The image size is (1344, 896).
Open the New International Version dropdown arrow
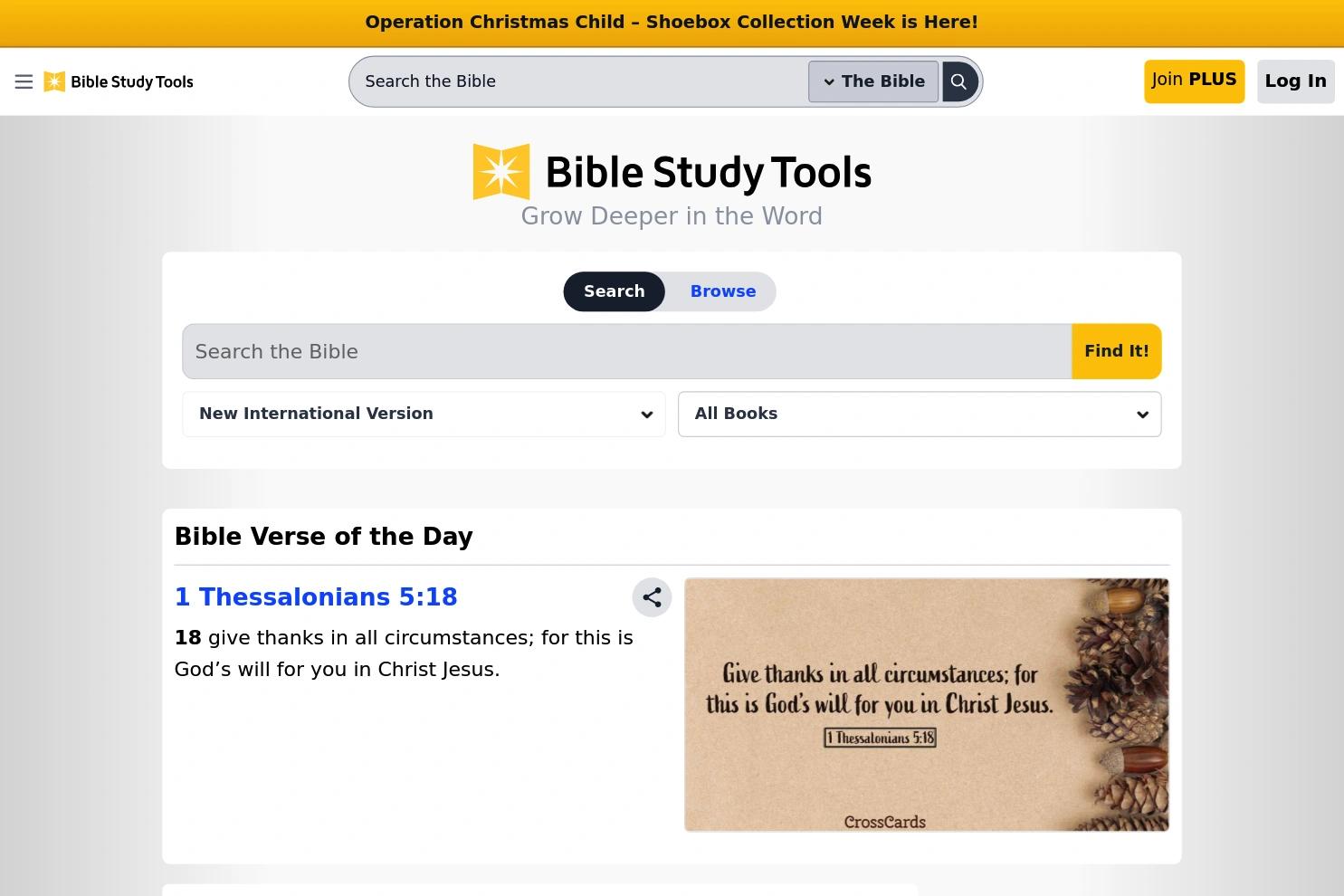pyautogui.click(x=646, y=414)
